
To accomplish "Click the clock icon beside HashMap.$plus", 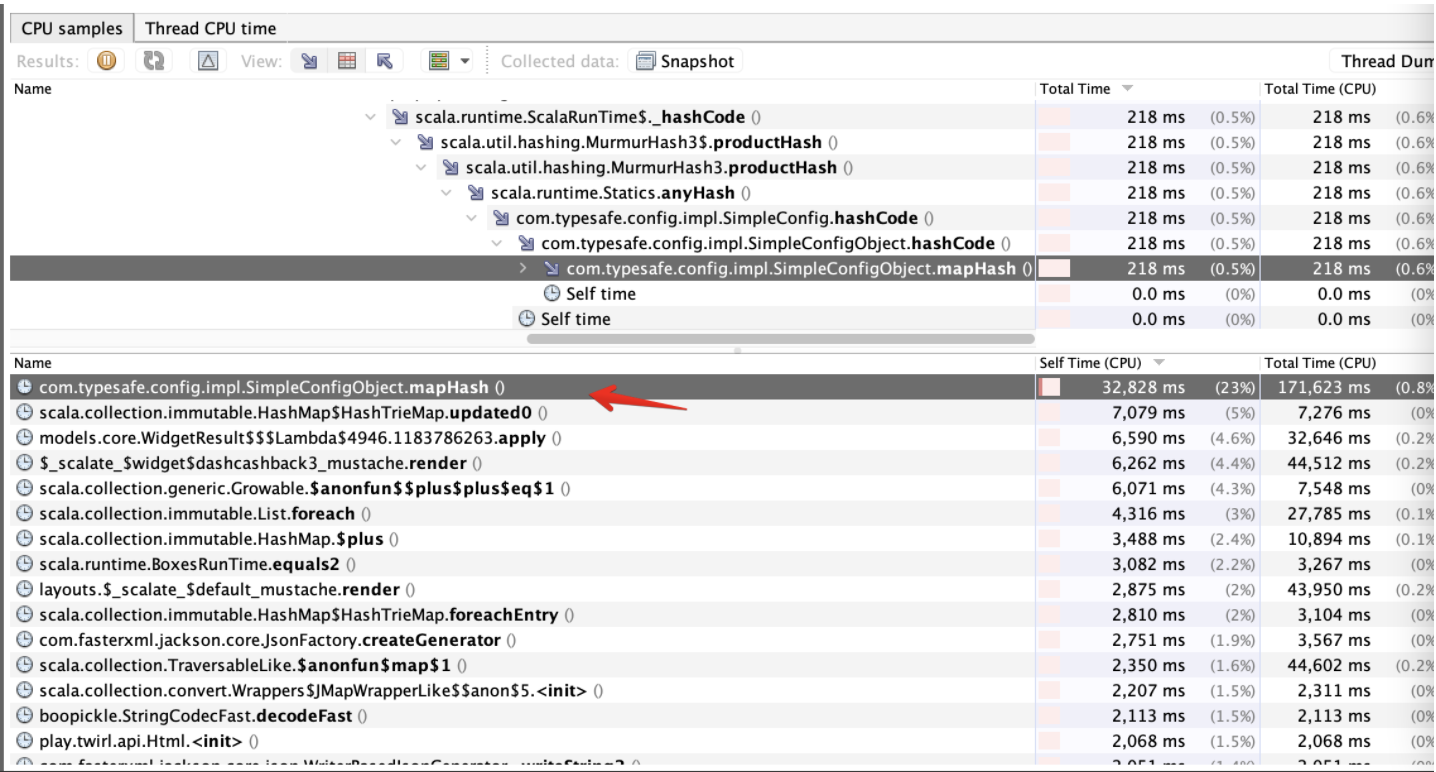I will click(24, 538).
